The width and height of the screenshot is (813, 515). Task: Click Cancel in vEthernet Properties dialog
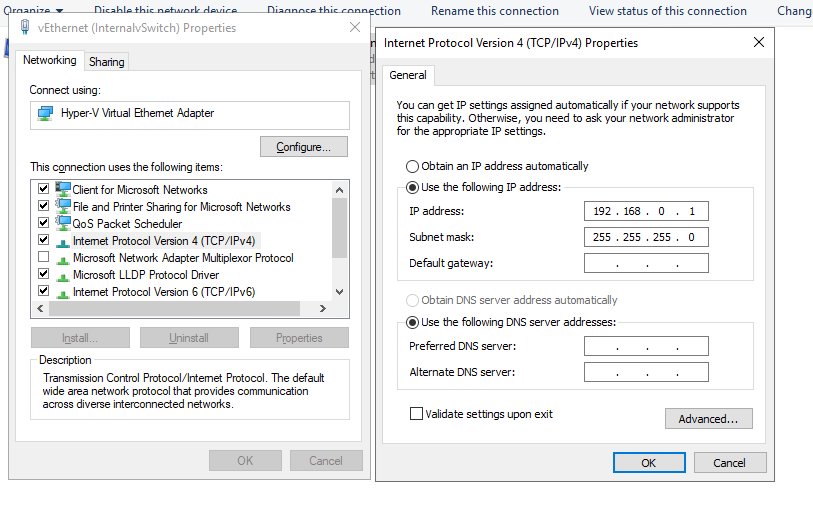[326, 461]
